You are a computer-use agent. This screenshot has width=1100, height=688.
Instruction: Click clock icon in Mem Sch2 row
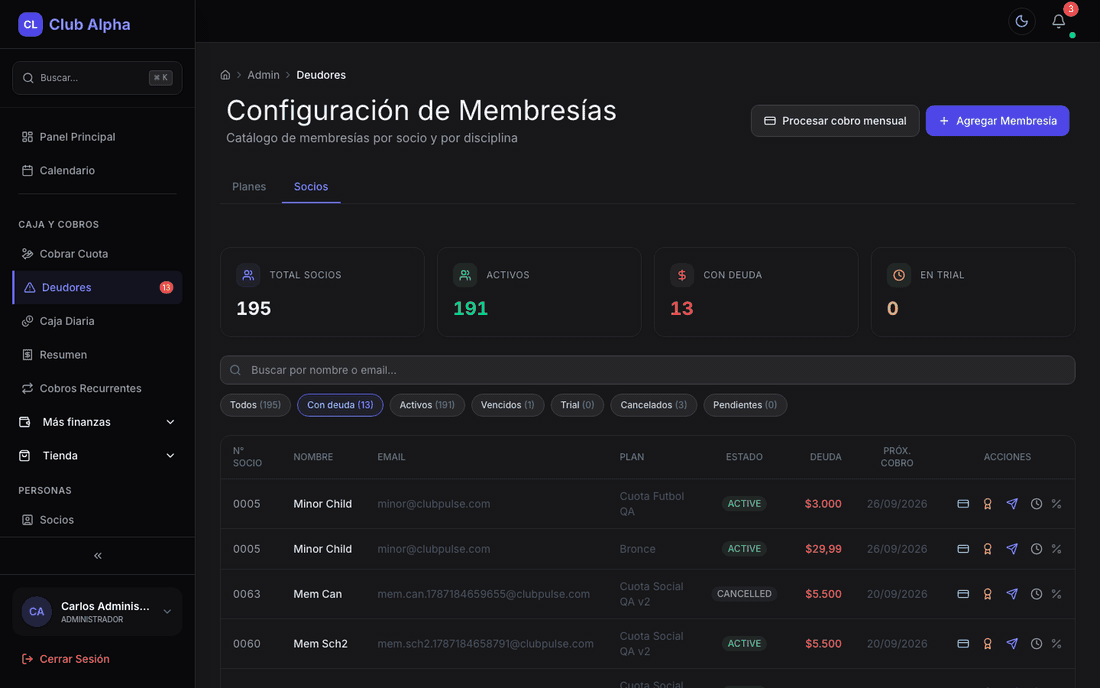click(1036, 643)
